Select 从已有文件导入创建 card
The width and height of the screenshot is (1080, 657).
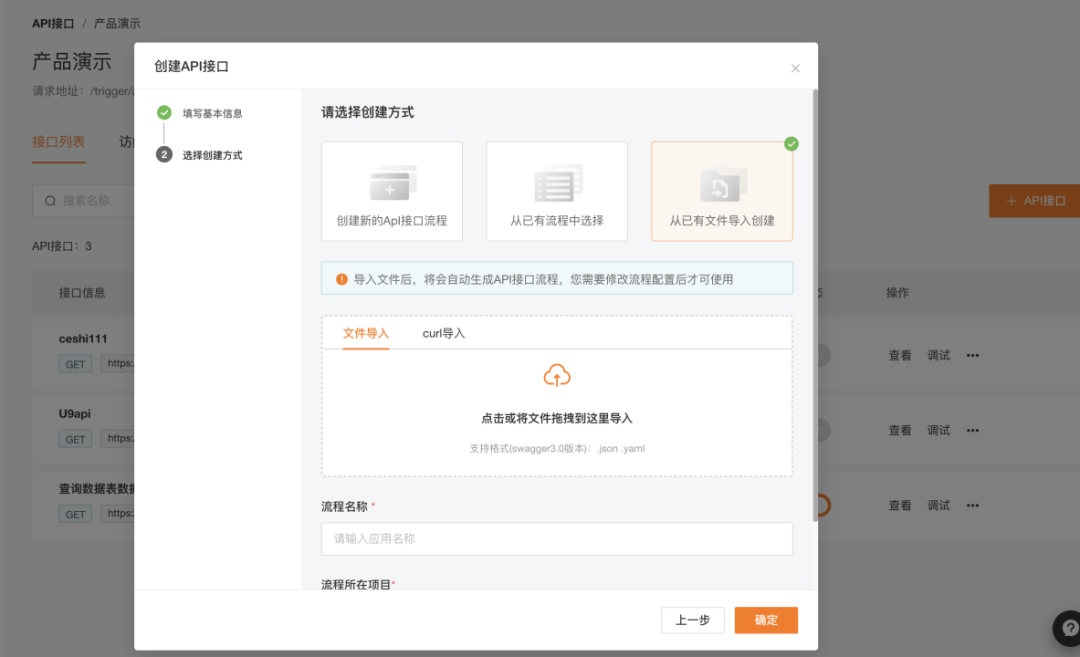(x=722, y=191)
